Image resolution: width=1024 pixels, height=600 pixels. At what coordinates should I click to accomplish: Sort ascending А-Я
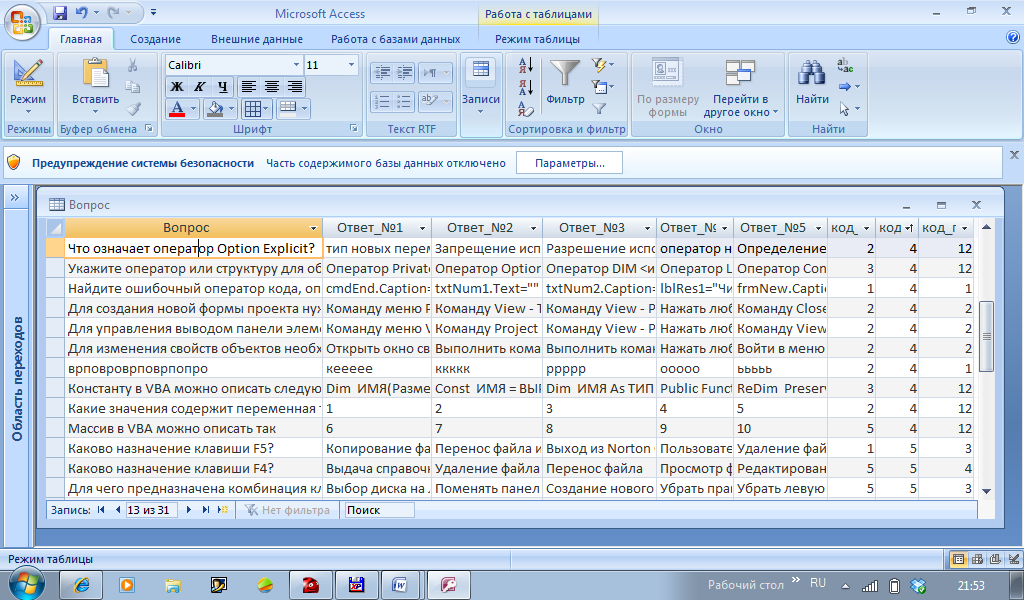[x=526, y=65]
